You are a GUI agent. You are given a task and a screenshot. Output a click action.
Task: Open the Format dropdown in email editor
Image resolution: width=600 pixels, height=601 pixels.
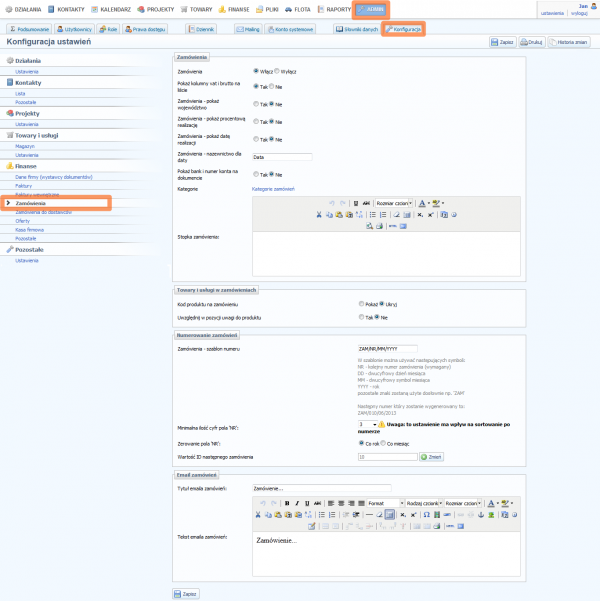(x=383, y=503)
